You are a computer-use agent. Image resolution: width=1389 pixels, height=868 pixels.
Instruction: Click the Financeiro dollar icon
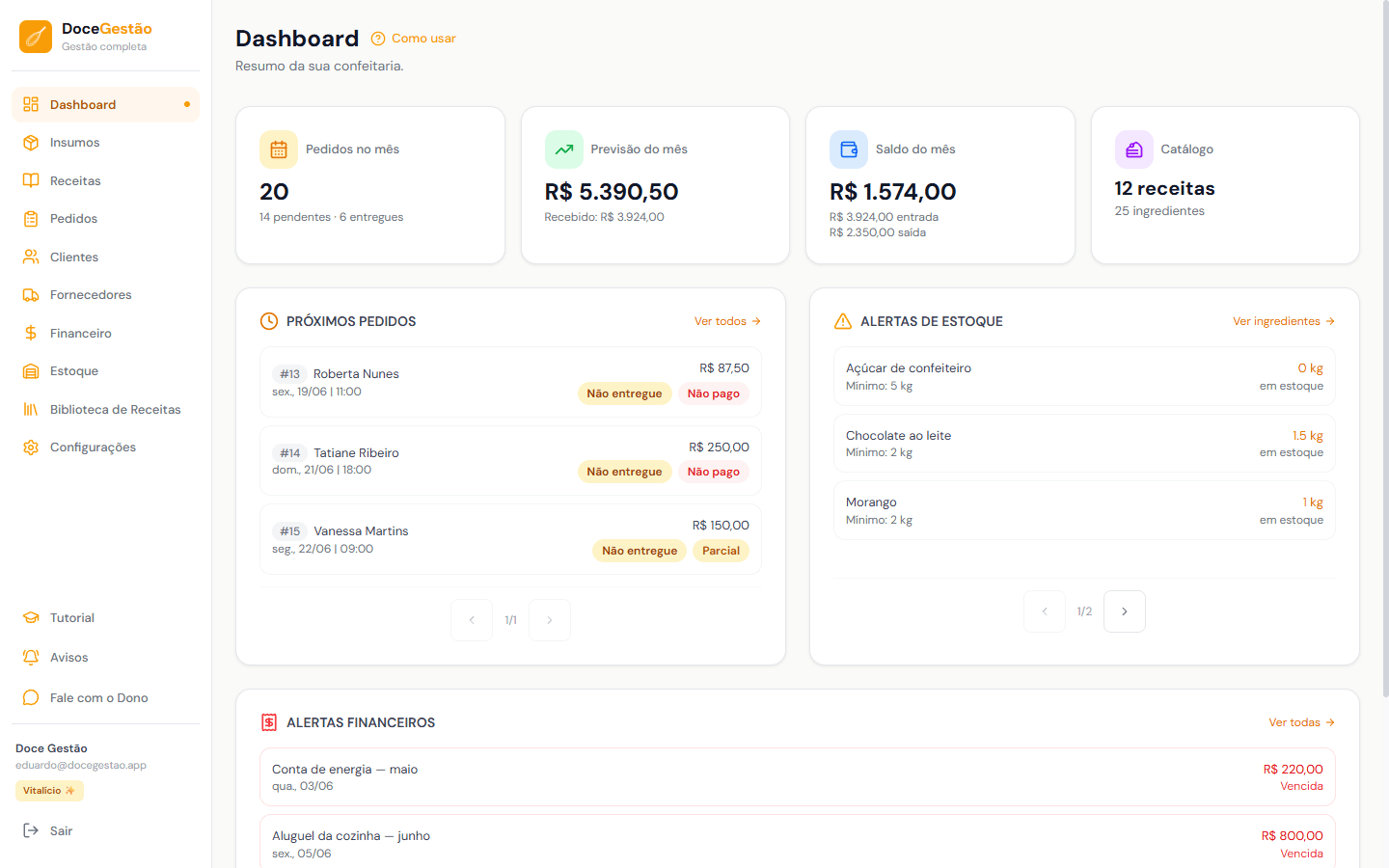pyautogui.click(x=31, y=333)
